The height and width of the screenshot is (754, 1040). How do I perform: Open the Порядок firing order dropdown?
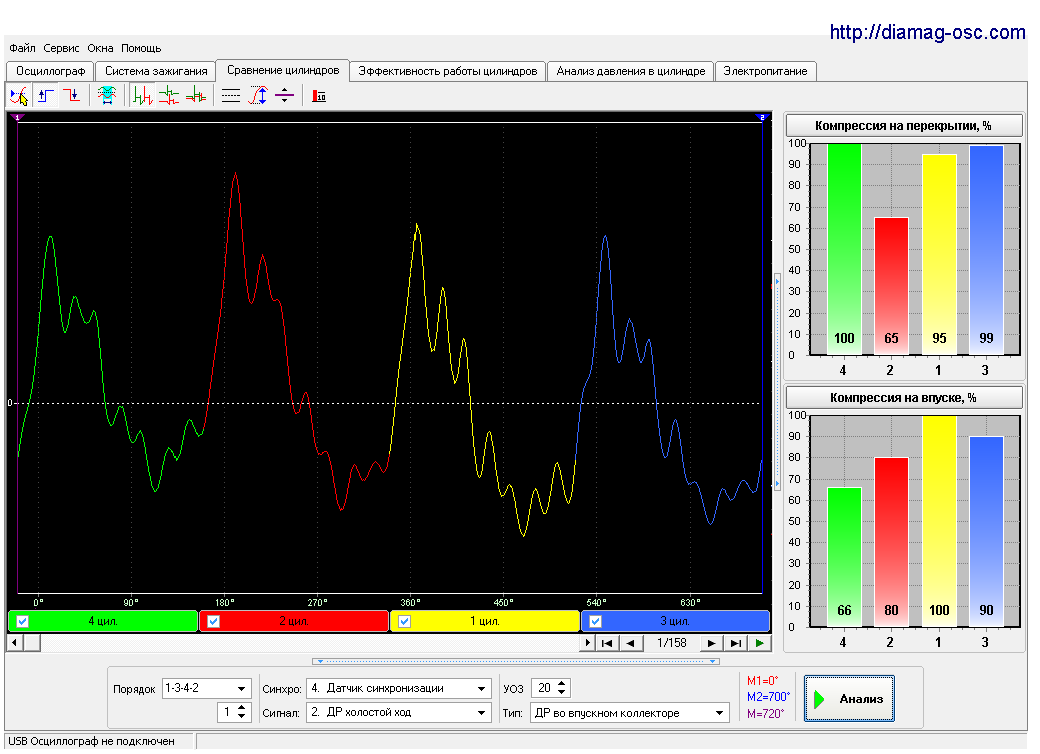241,688
